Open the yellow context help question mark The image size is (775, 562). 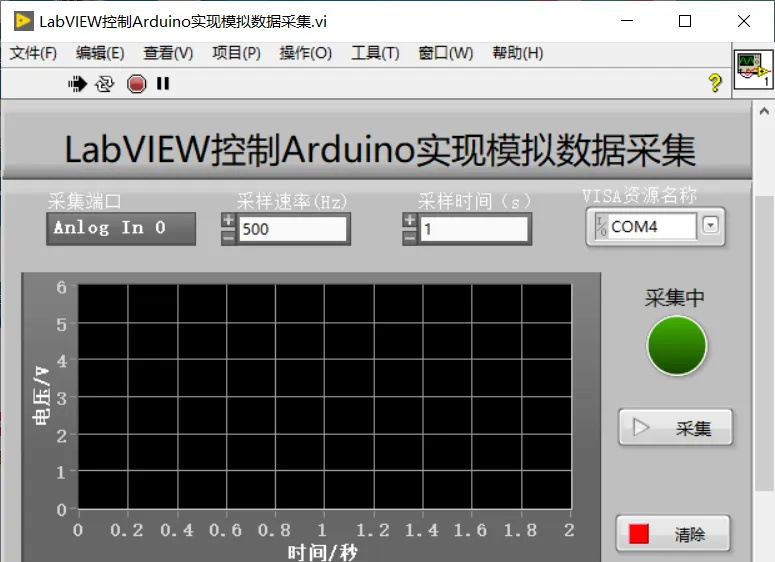pyautogui.click(x=715, y=83)
